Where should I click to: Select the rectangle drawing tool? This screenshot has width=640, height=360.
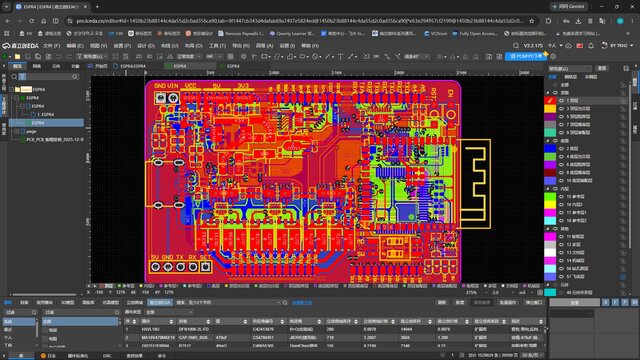(x=264, y=57)
